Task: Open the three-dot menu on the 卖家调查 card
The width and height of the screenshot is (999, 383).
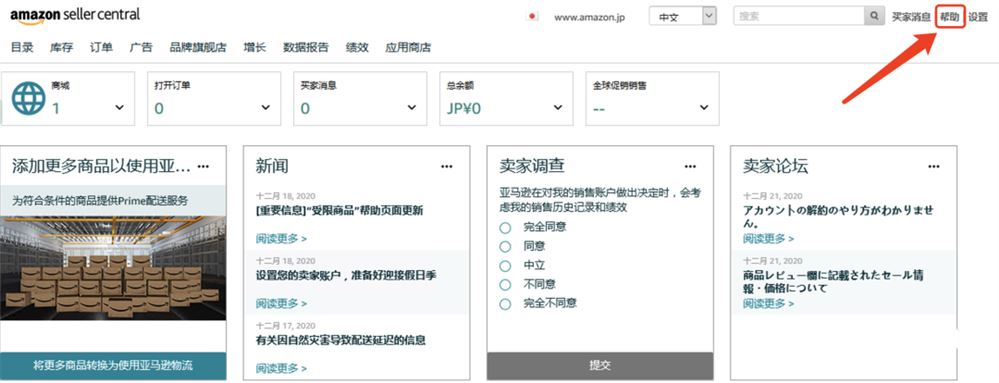Action: pos(690,166)
